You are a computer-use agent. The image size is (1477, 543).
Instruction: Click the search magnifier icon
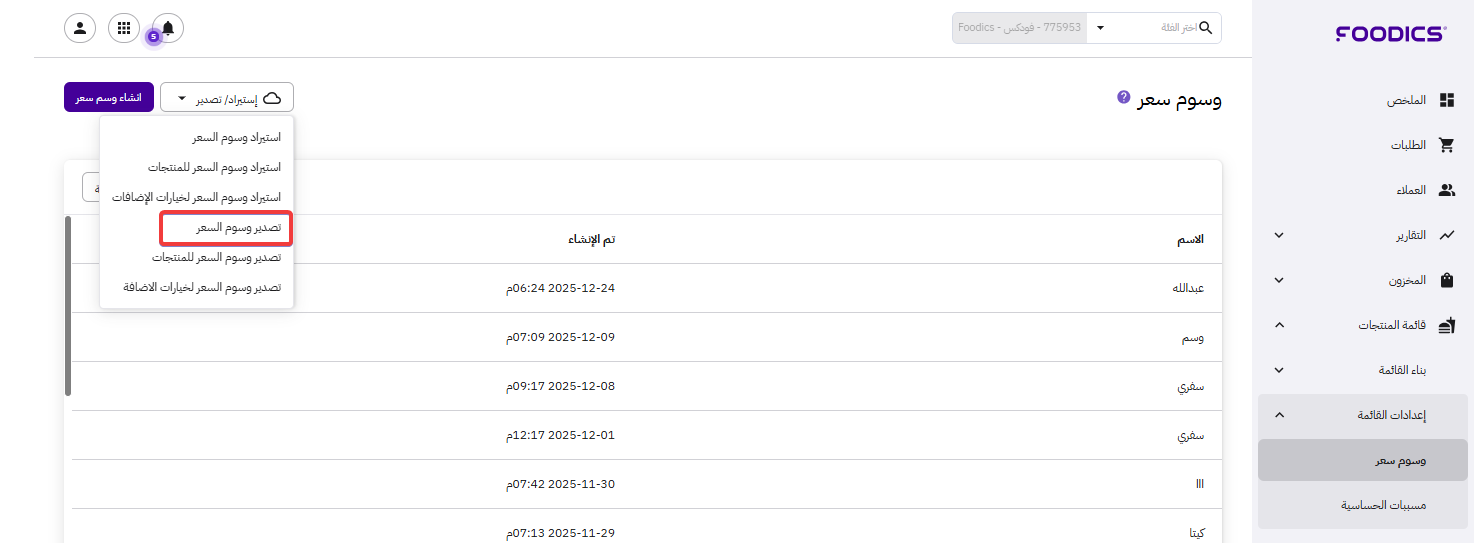1205,28
